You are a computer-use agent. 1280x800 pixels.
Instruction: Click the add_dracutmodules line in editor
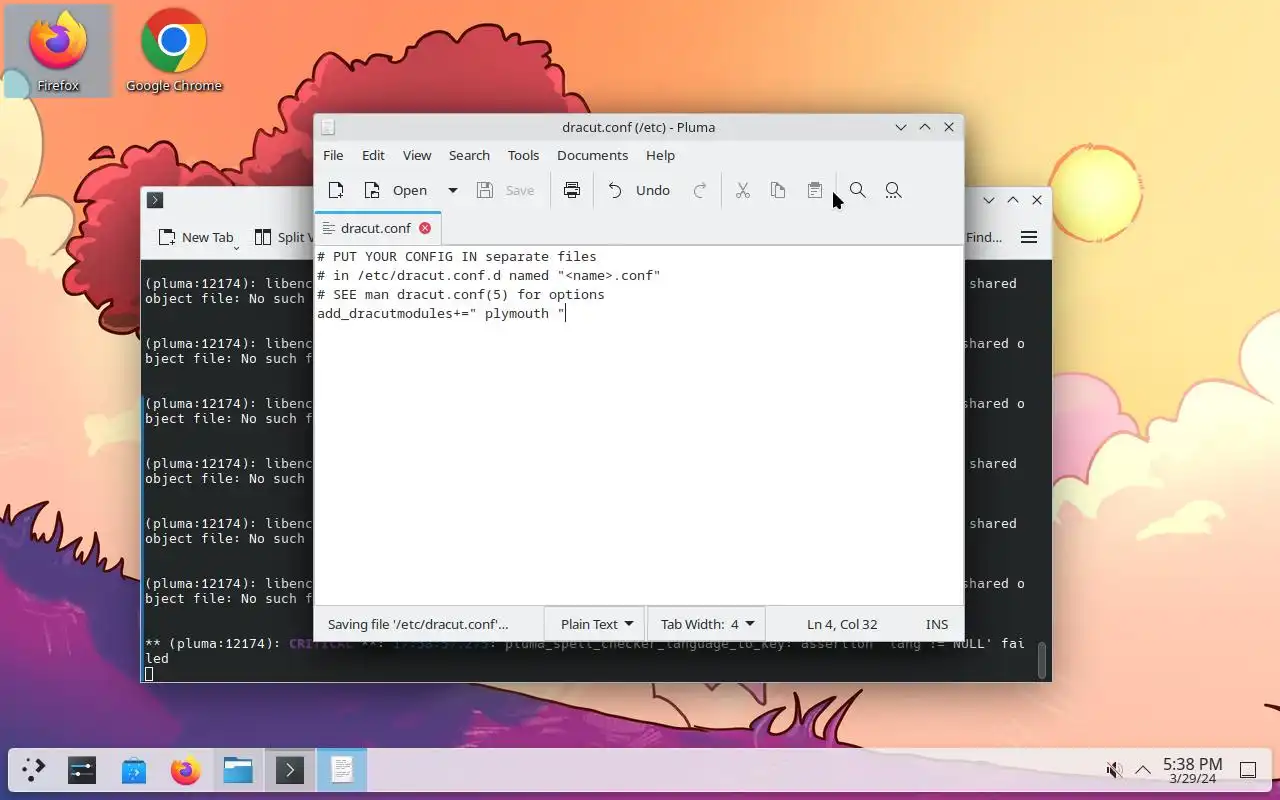[441, 313]
